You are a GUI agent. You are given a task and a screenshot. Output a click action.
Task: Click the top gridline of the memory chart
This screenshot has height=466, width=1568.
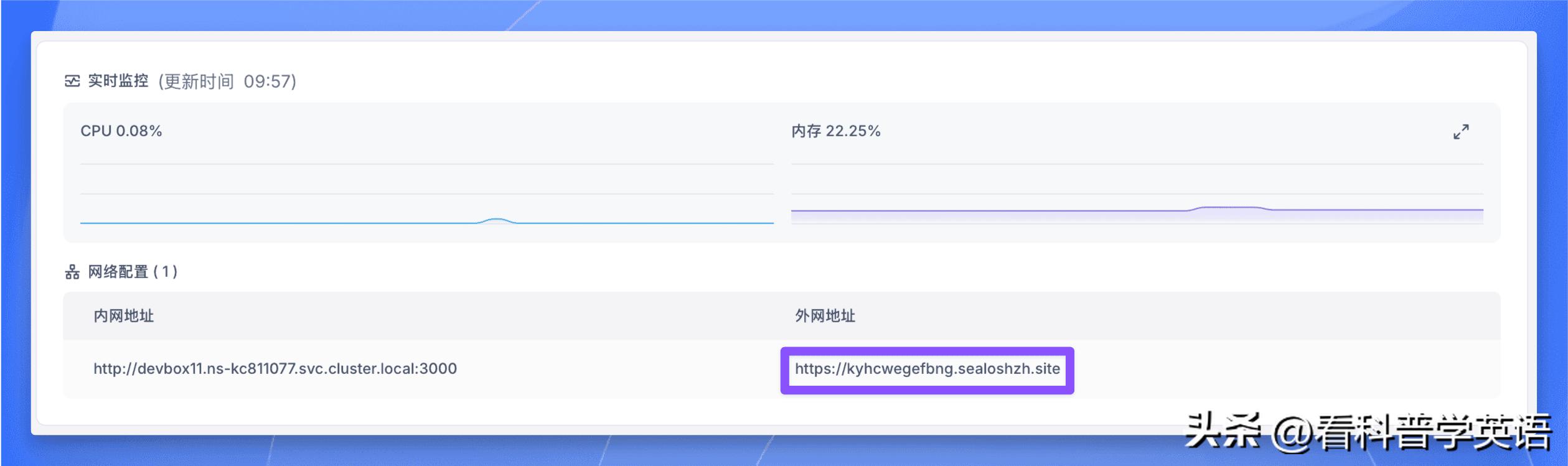click(x=1137, y=164)
